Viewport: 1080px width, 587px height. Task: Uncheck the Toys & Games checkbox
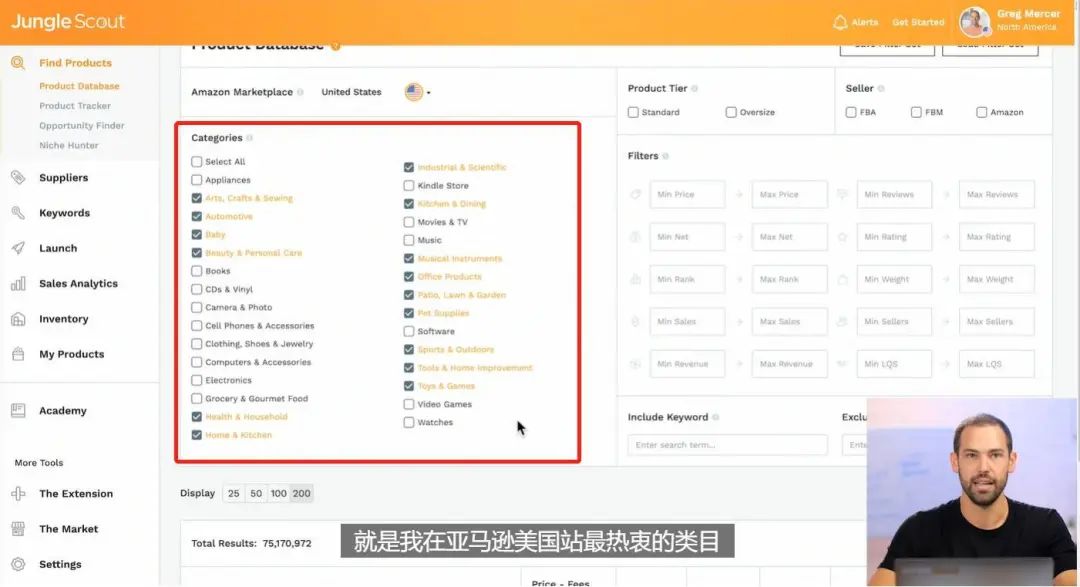pos(408,386)
